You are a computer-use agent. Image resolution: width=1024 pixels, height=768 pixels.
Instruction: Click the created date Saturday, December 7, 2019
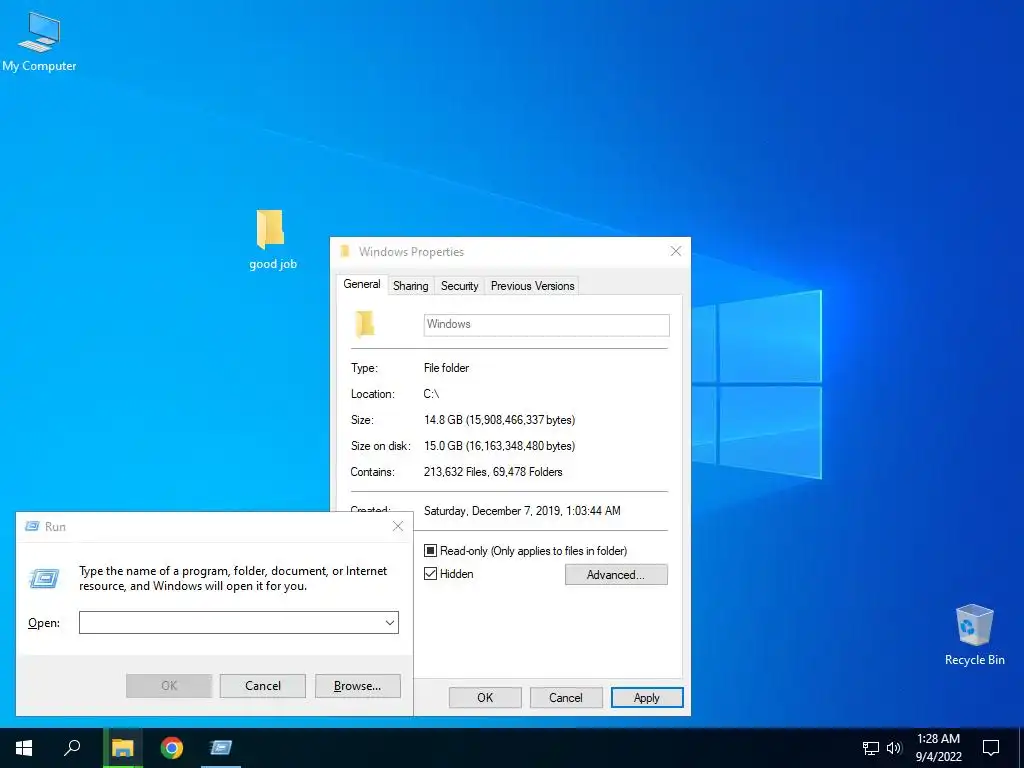522,511
